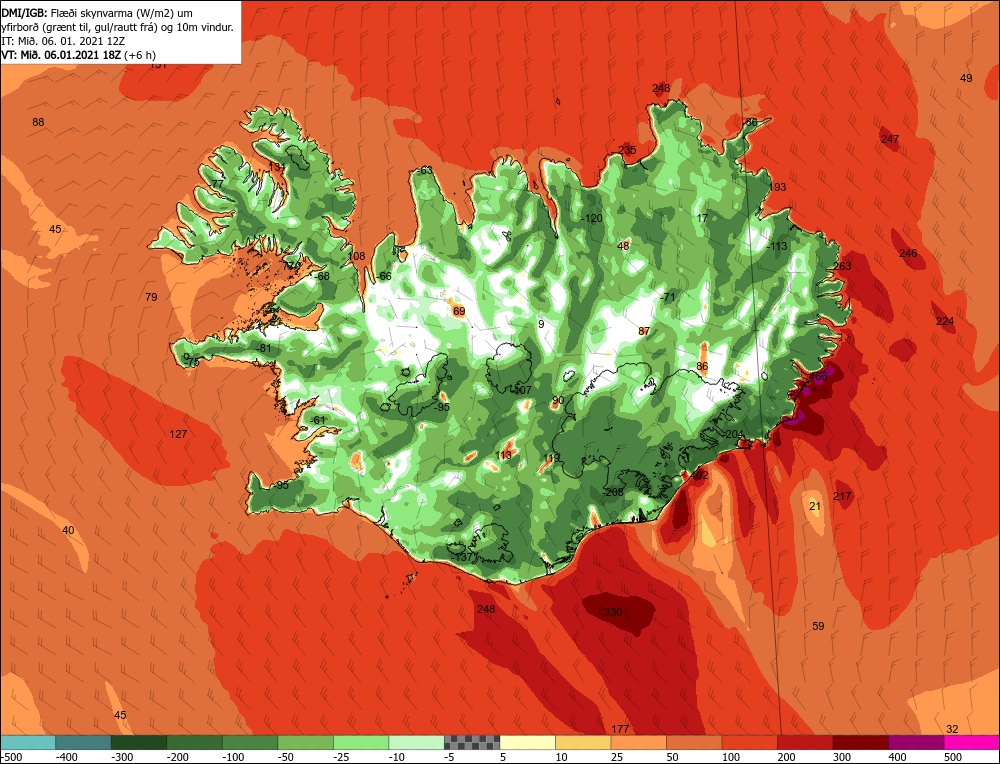Viewport: 1000px width, 764px height.
Task: Click the legend tick label '-300'
Action: coord(122,757)
